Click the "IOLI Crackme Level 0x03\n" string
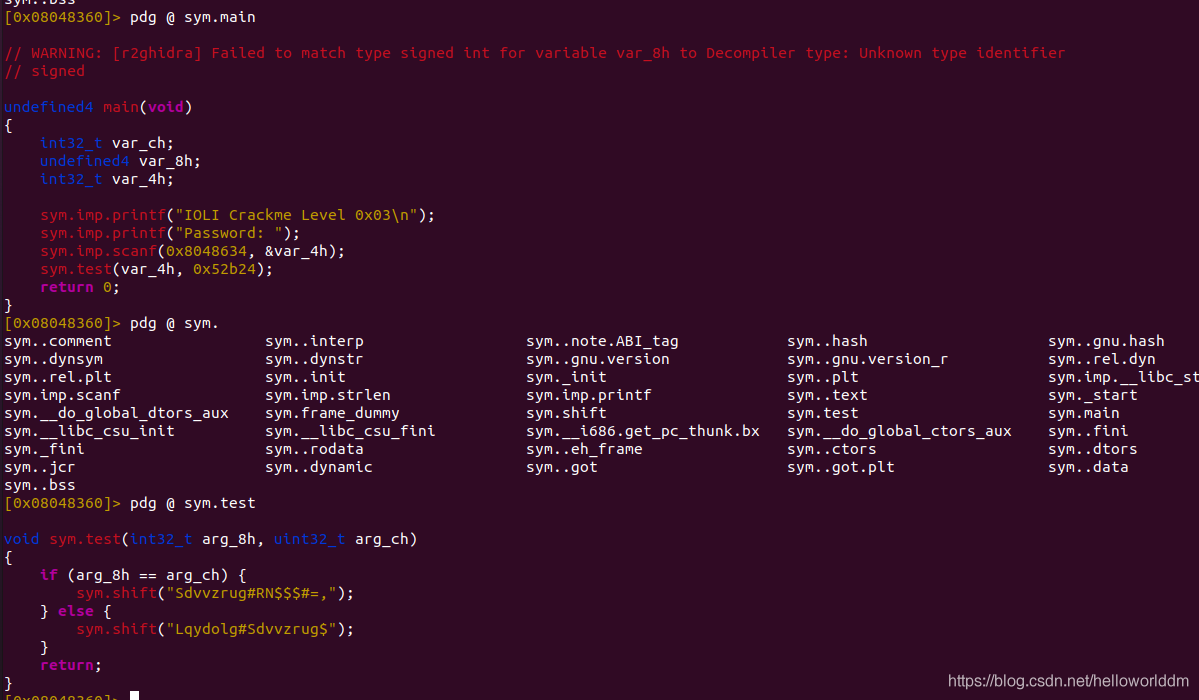 pyautogui.click(x=300, y=215)
